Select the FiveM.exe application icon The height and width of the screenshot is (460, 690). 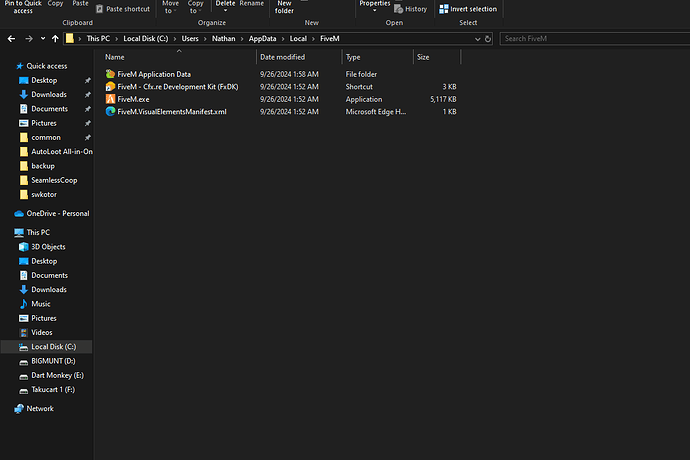(x=110, y=99)
